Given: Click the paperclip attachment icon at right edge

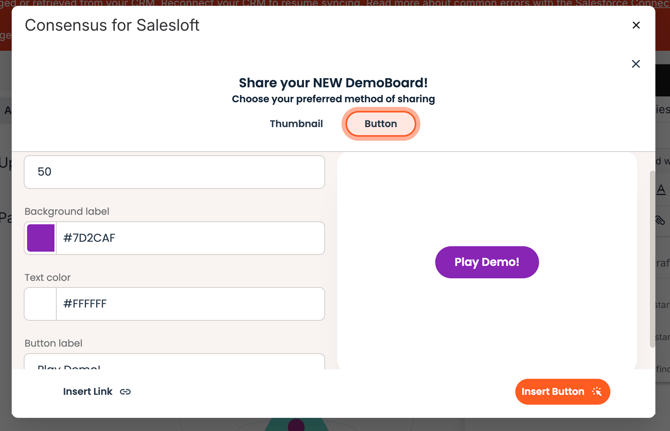Looking at the screenshot, I should 661,220.
